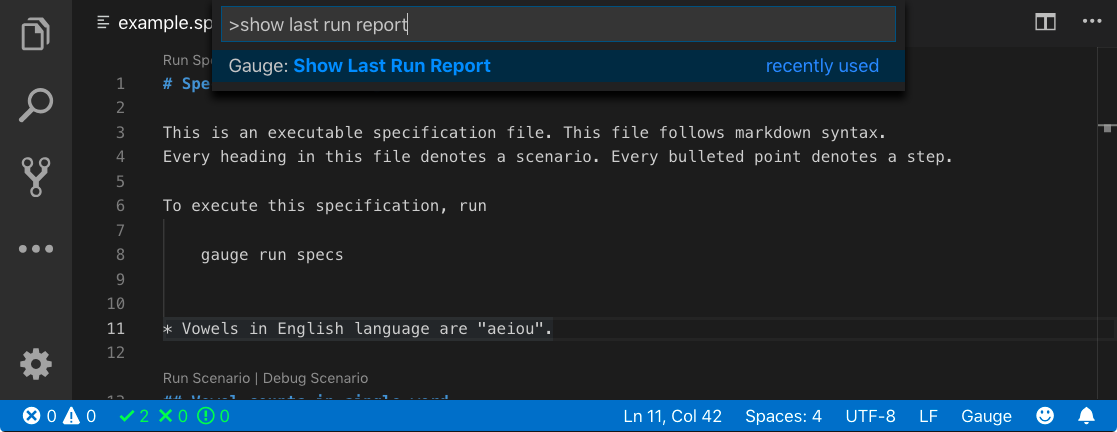Choose Gauge: Show Last Run Report command
The image size is (1117, 432).
click(x=558, y=66)
